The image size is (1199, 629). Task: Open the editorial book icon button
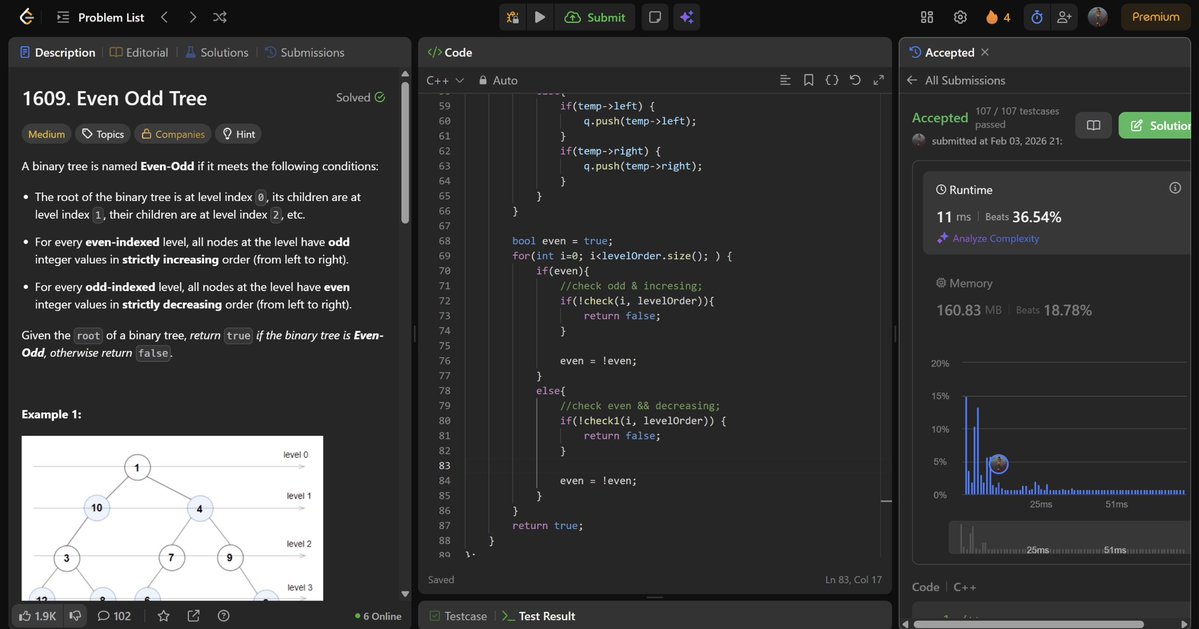click(1093, 125)
